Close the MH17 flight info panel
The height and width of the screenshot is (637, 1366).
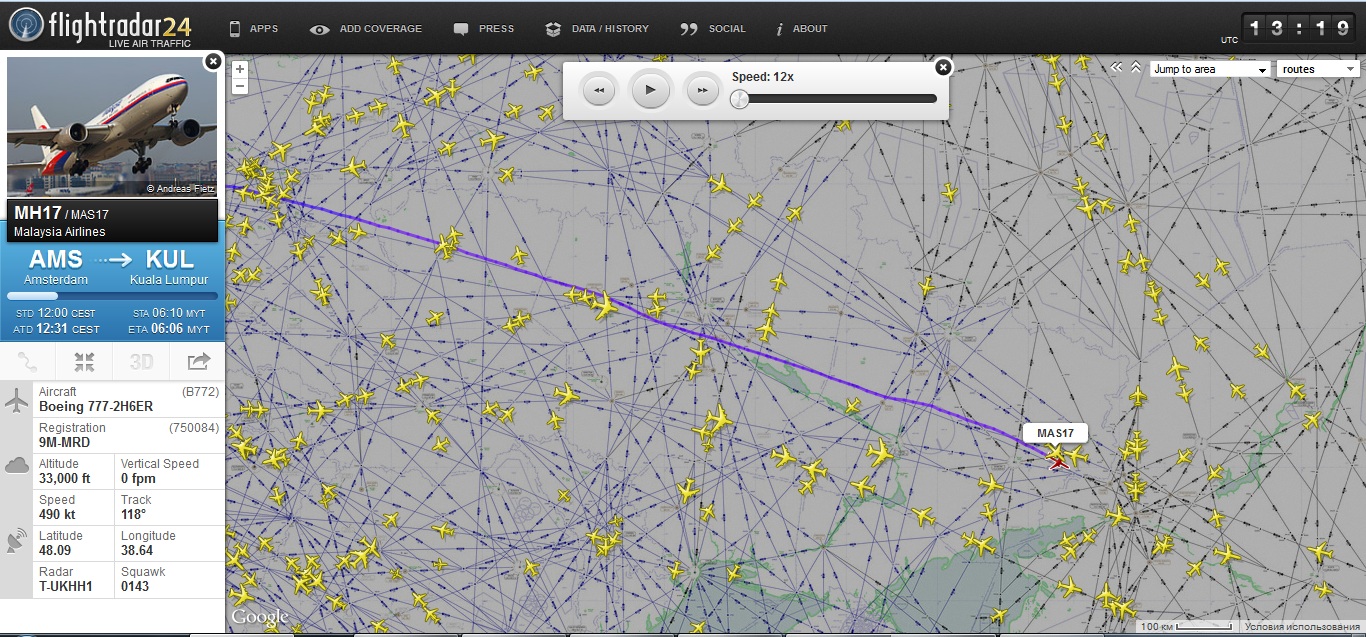212,62
